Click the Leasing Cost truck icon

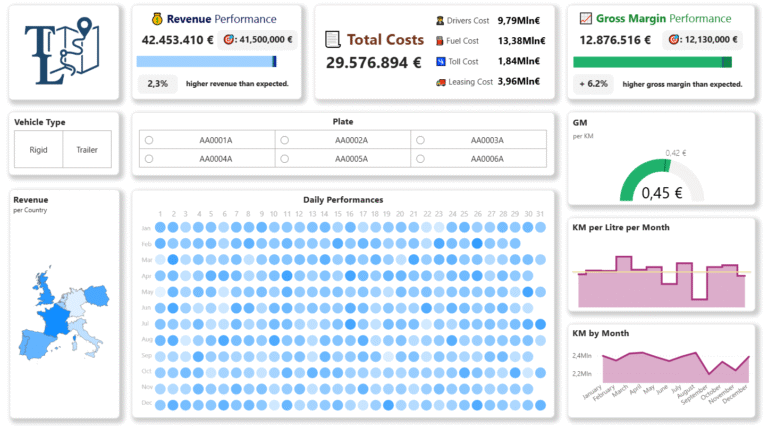click(440, 82)
